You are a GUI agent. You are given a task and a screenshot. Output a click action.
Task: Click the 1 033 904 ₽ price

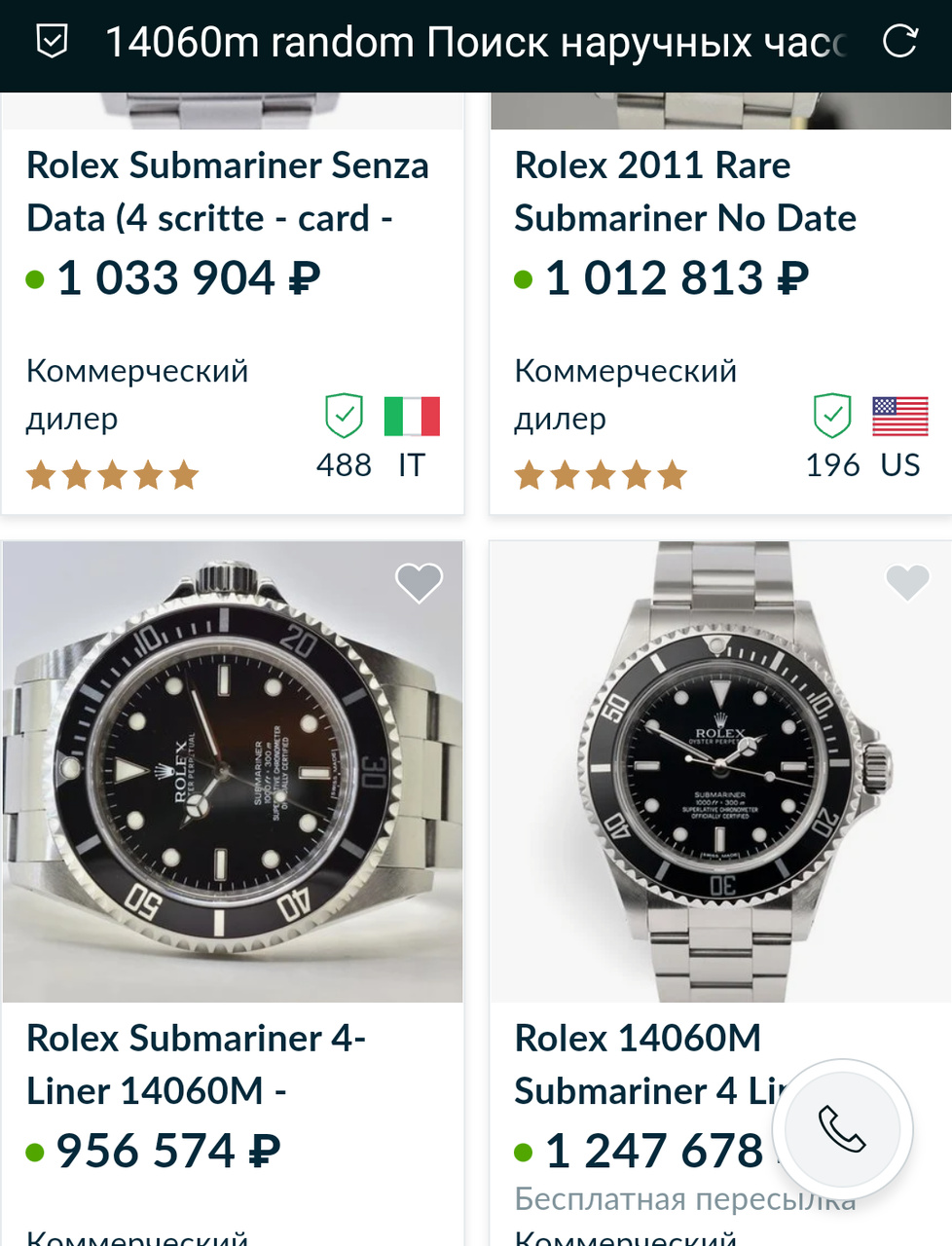(188, 278)
